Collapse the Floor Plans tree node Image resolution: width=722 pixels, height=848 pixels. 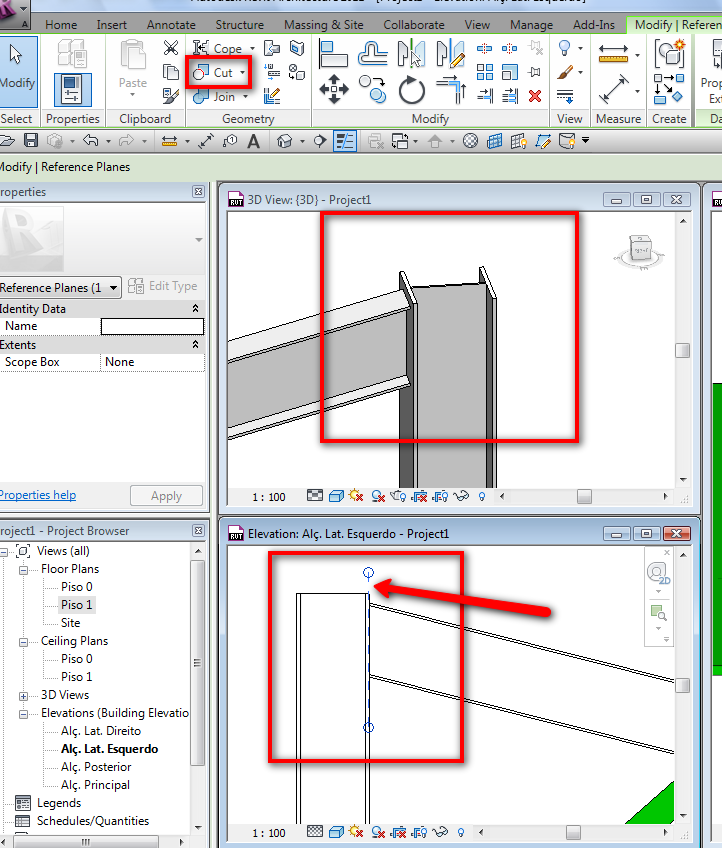tap(23, 570)
